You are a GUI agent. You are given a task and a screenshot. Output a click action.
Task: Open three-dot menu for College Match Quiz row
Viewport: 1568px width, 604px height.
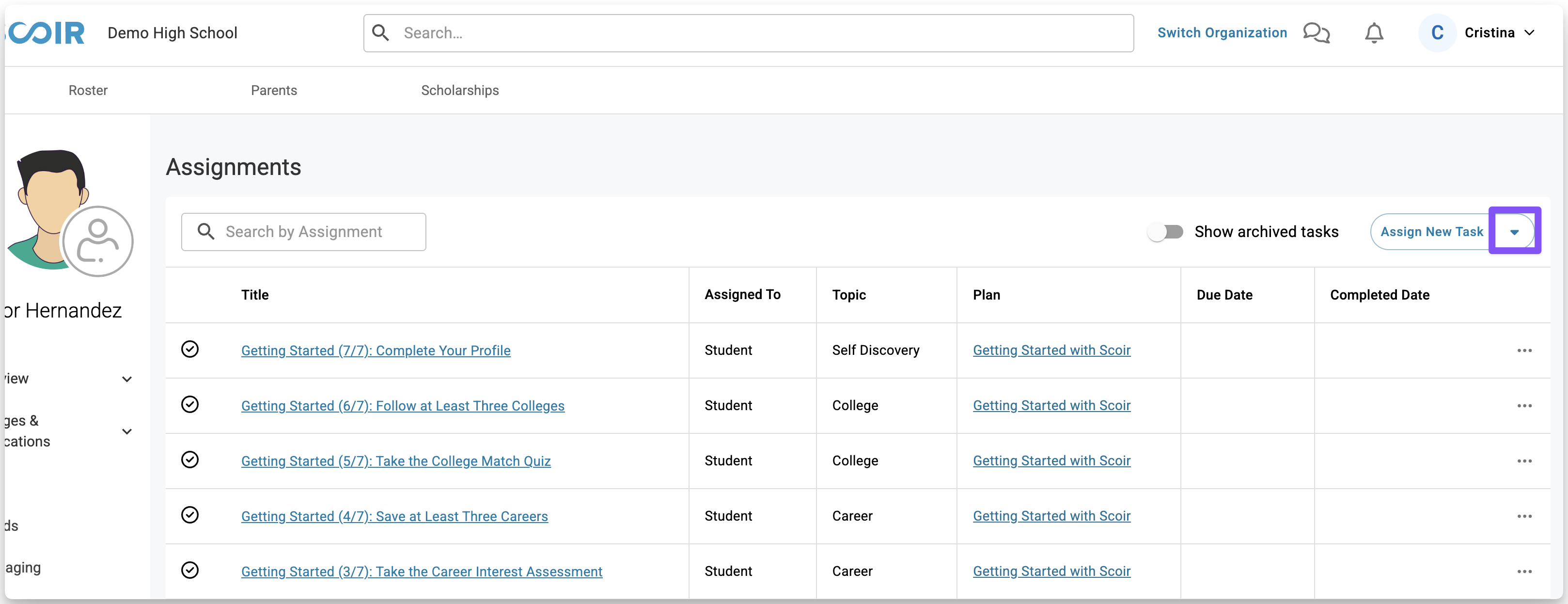[1524, 461]
